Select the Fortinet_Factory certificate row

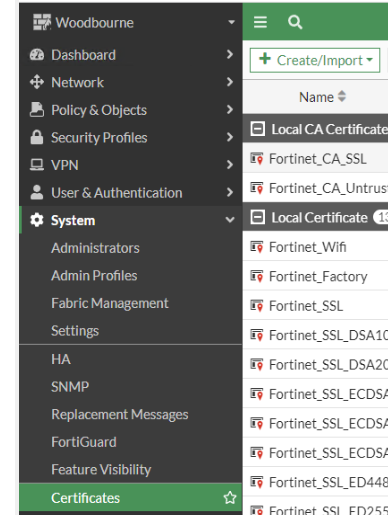(x=315, y=276)
